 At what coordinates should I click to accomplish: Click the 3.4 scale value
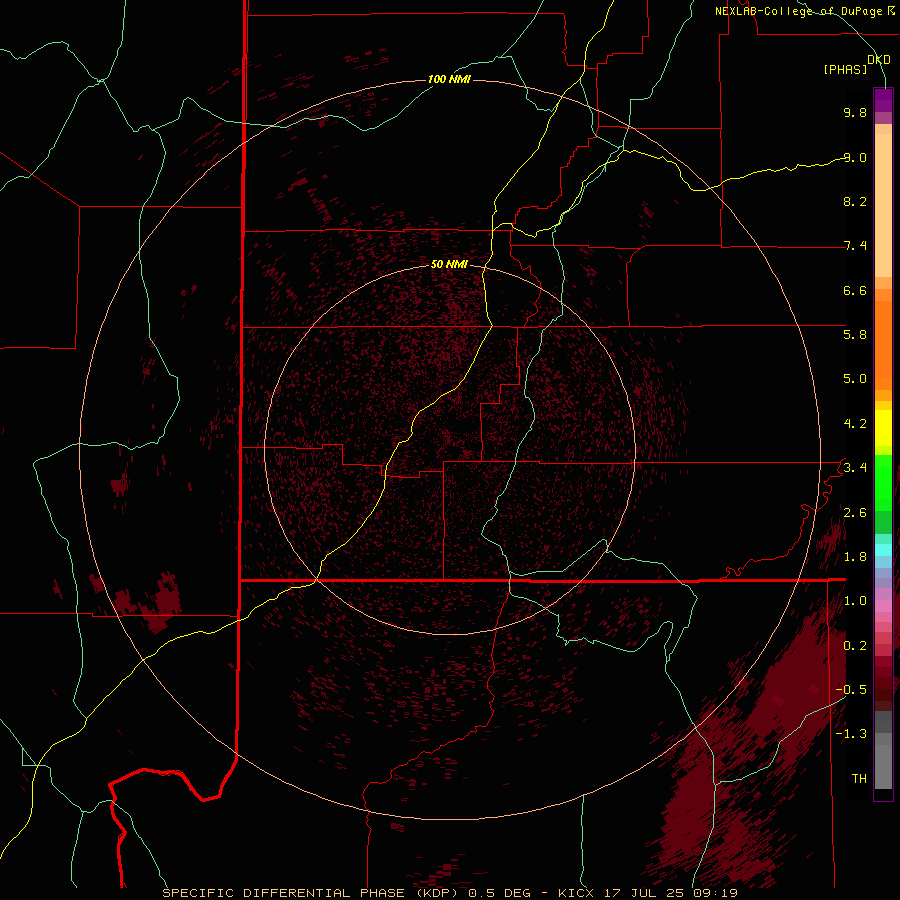(x=855, y=468)
